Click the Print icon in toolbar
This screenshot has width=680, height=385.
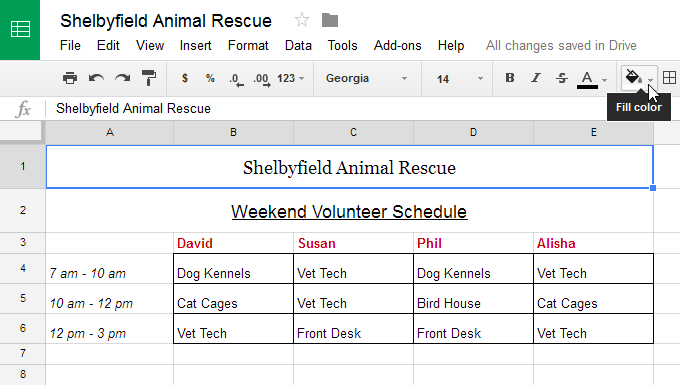click(x=70, y=78)
